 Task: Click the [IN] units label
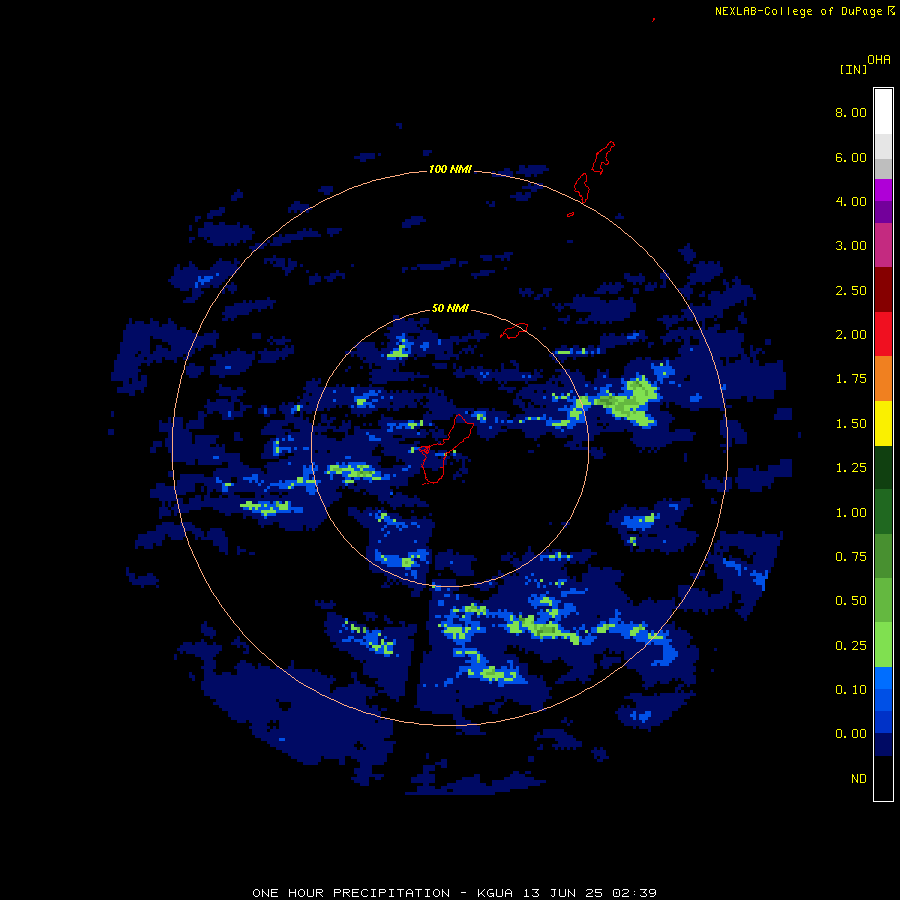tap(853, 69)
